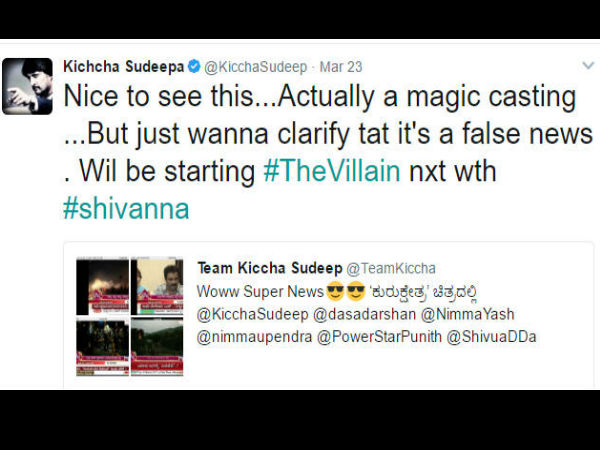Open the Kichcha Sudeepa display name

tap(124, 67)
